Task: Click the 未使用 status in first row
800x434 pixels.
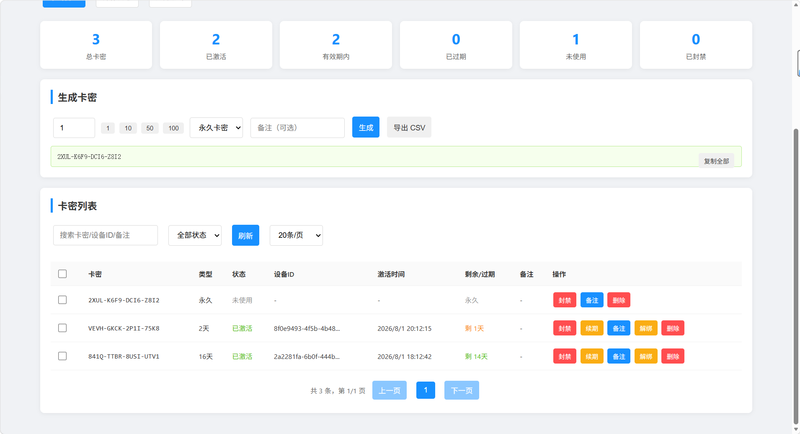Action: (242, 300)
